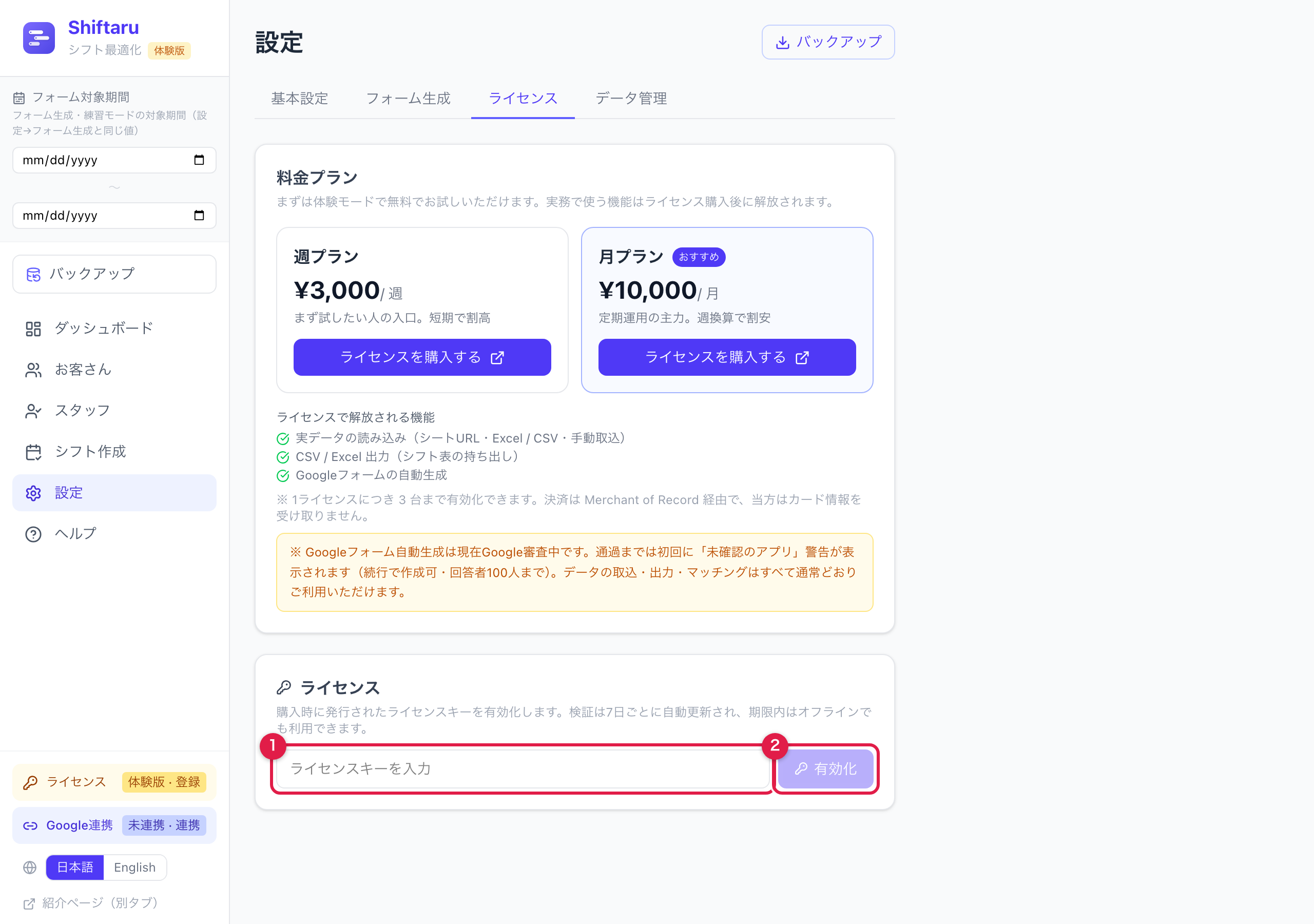Click the ¥10,000 price text
This screenshot has width=1314, height=924.
(648, 291)
